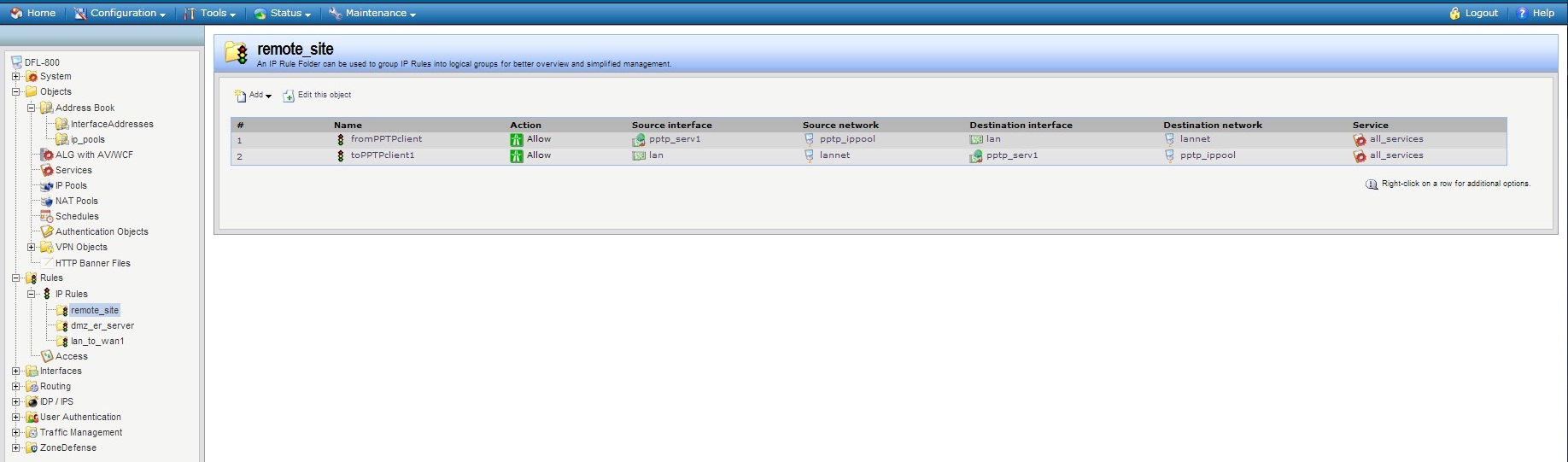This screenshot has height=462, width=1568.
Task: Click pptp_serv1 source interface icon, row 1
Action: tap(638, 139)
